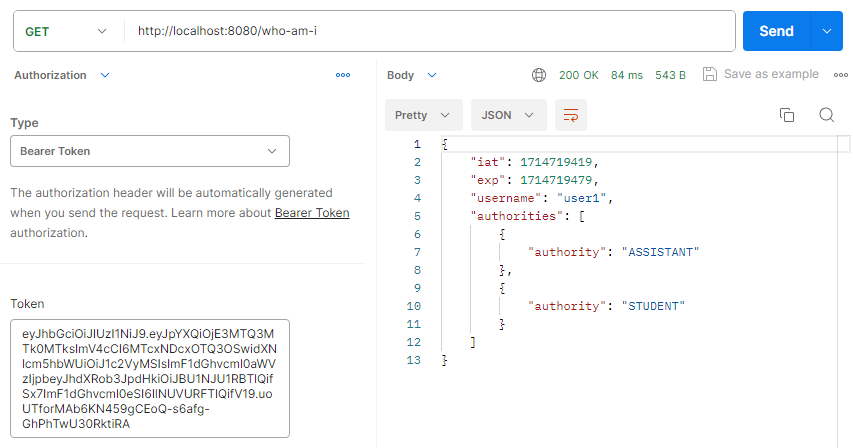Click the "ASSISTANT" authority value
This screenshot has width=853, height=448.
(660, 252)
